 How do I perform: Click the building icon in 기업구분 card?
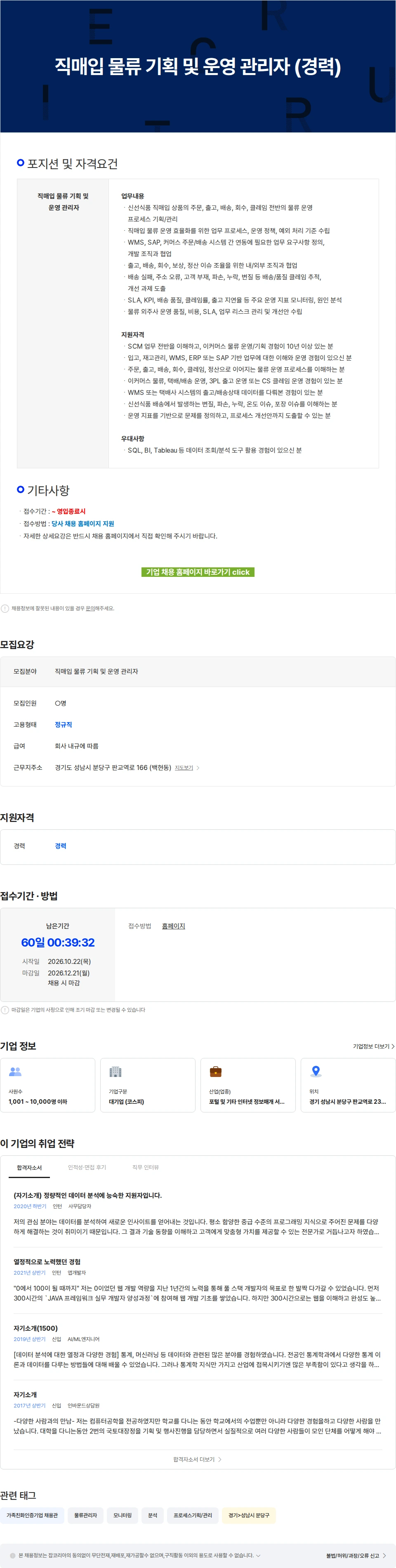click(x=115, y=1071)
